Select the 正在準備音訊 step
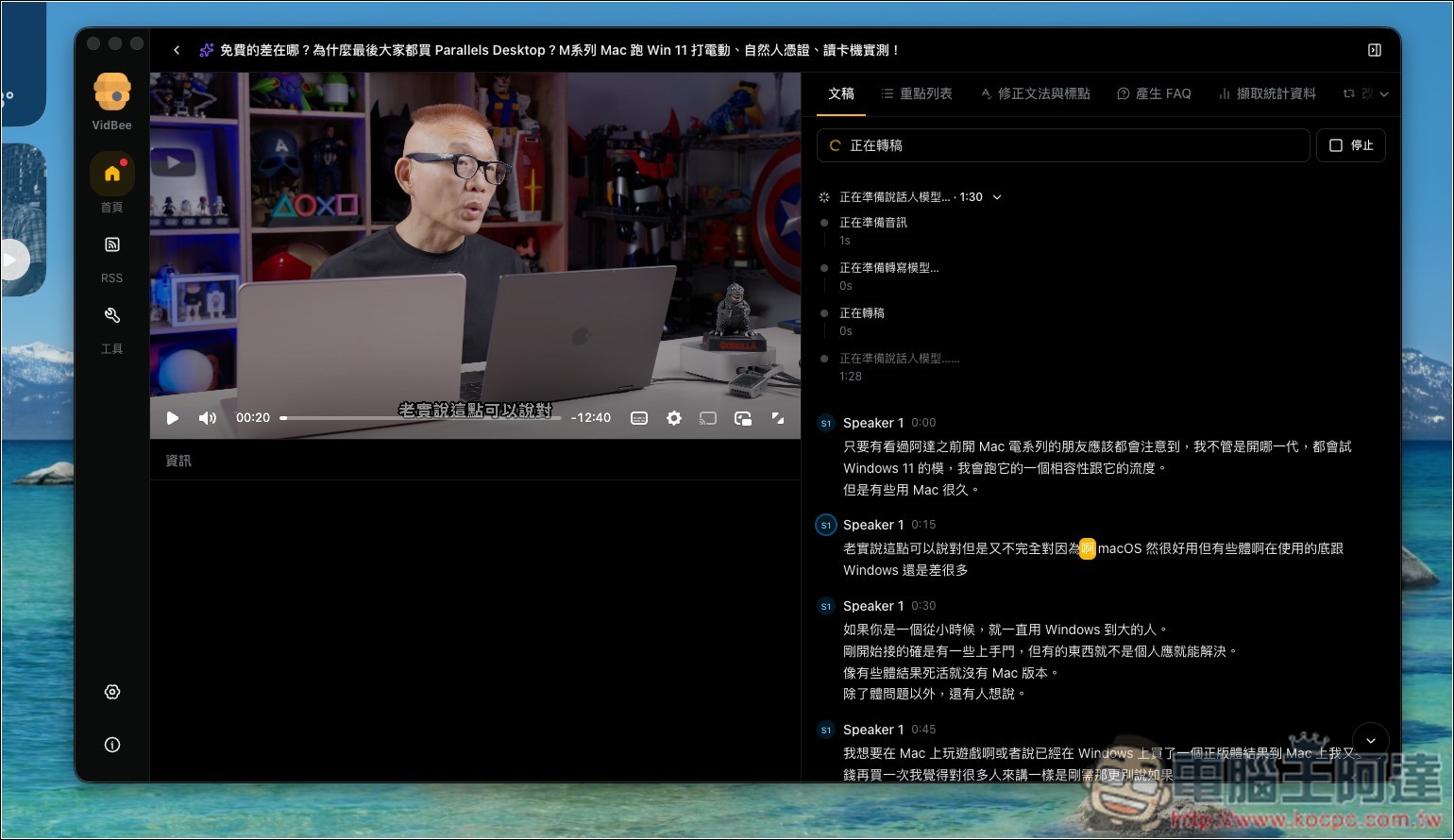Image resolution: width=1454 pixels, height=840 pixels. 873,223
